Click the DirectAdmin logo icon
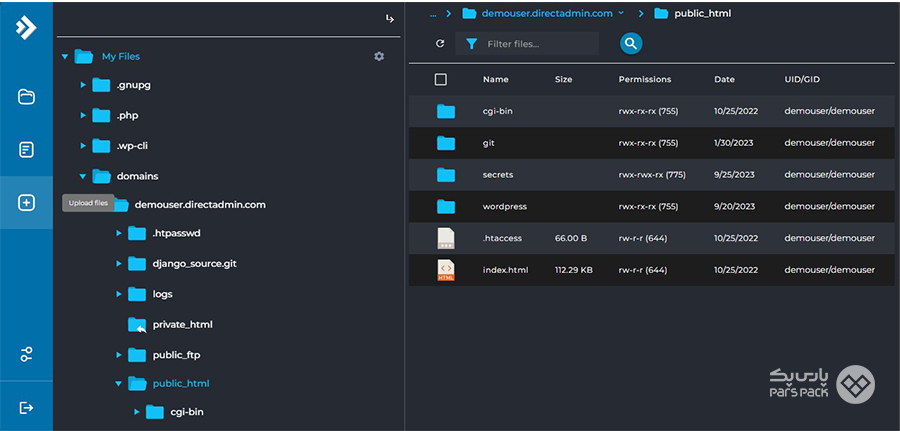The image size is (900, 431). coord(26,28)
